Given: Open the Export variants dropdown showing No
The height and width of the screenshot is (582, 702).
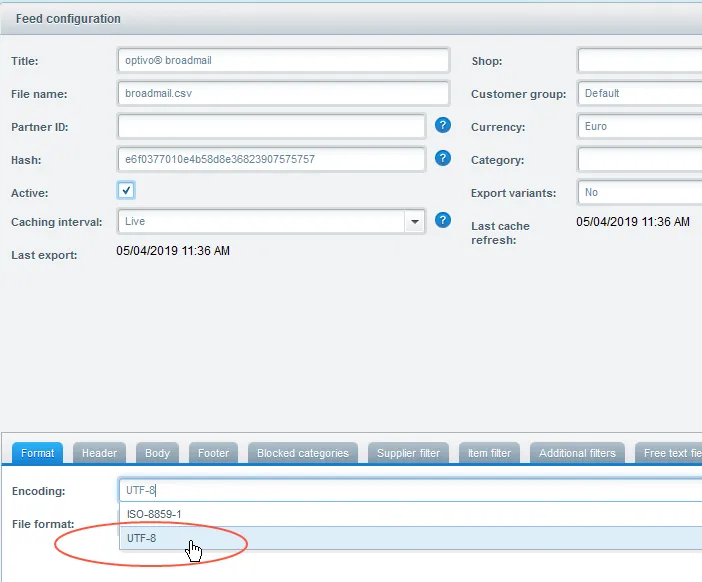Looking at the screenshot, I should click(639, 193).
